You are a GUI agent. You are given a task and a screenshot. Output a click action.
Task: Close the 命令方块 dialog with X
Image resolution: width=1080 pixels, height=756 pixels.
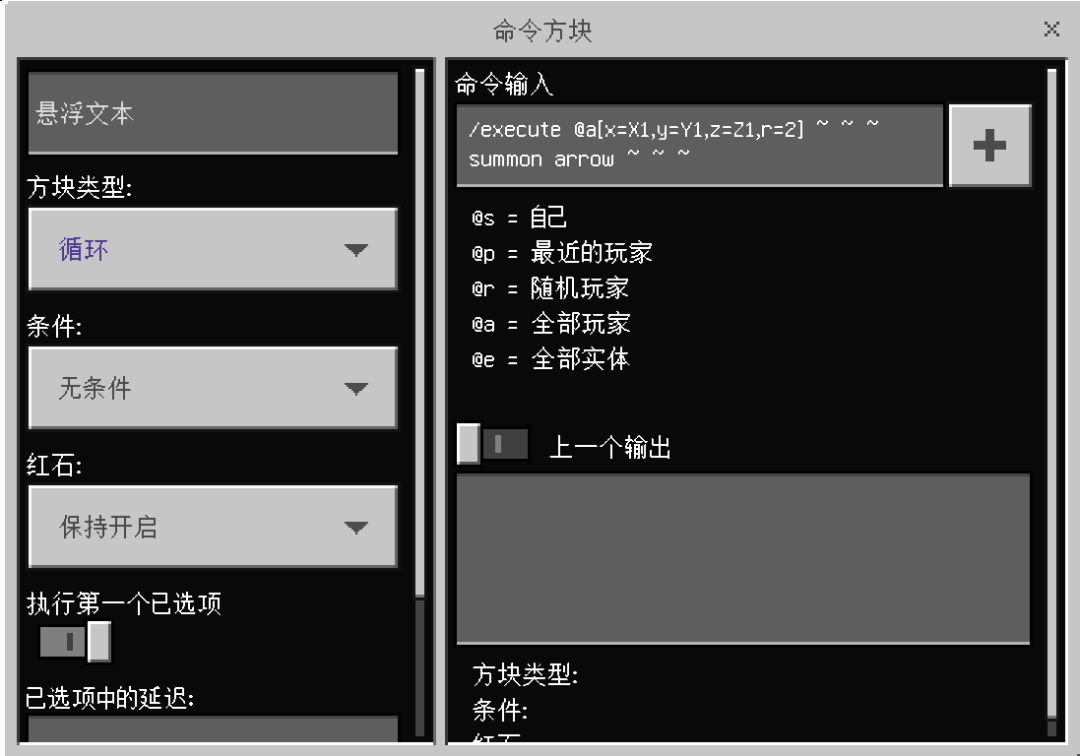click(1051, 29)
